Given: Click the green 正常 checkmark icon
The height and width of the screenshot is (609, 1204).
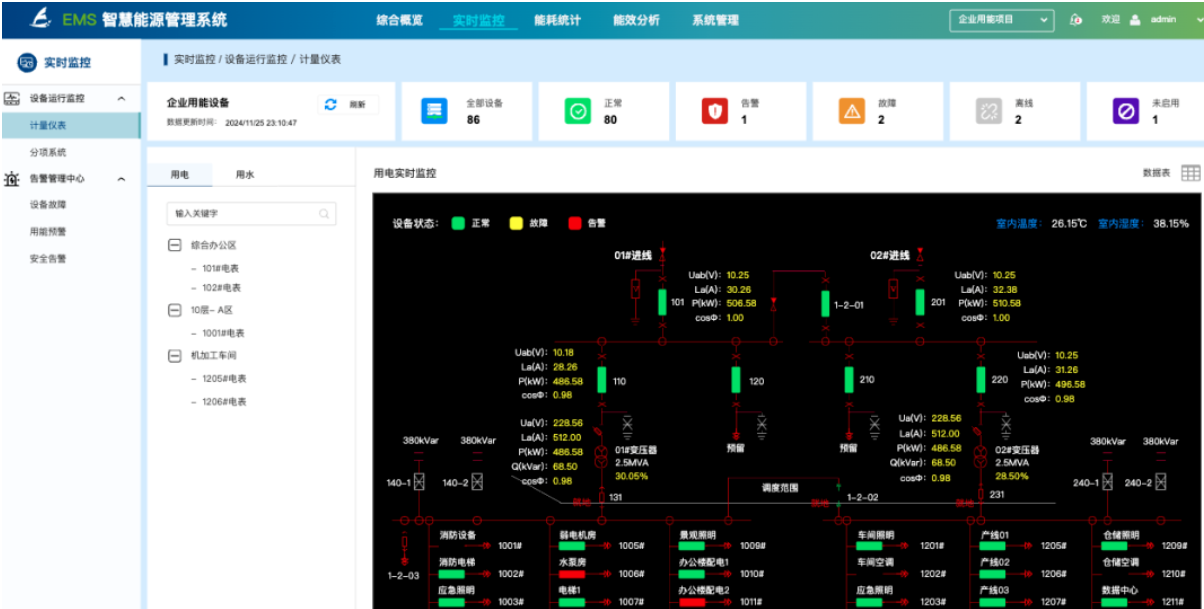Looking at the screenshot, I should coord(577,111).
